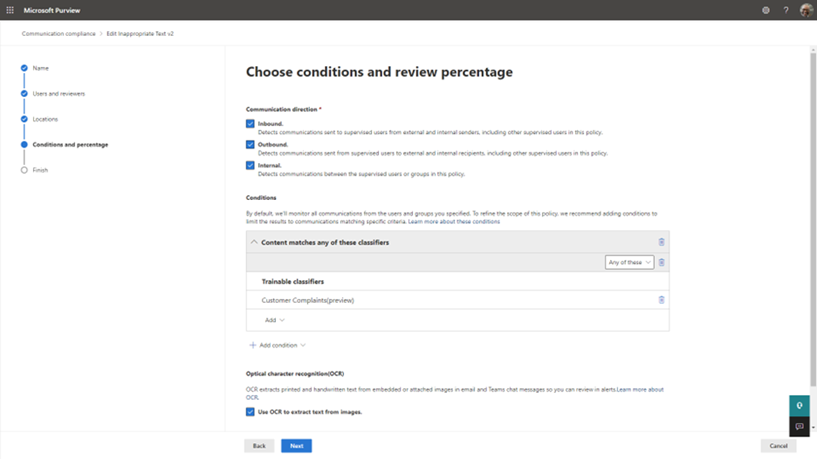
Task: Click the Next button
Action: [x=296, y=446]
